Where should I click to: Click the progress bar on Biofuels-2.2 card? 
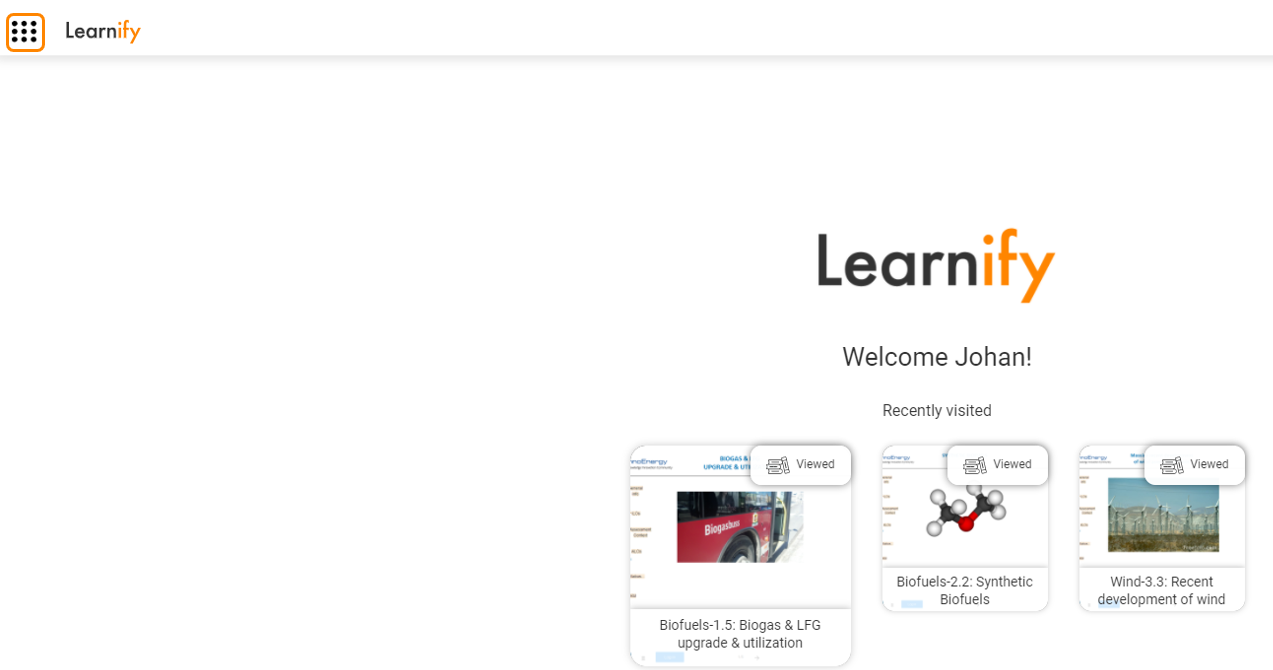910,603
